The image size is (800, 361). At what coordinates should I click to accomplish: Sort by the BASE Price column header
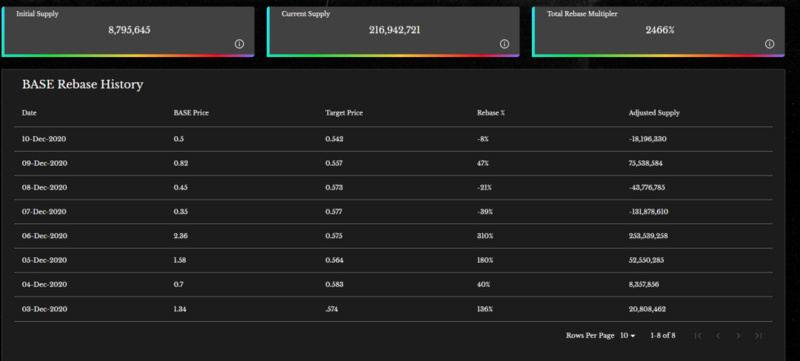coord(191,113)
